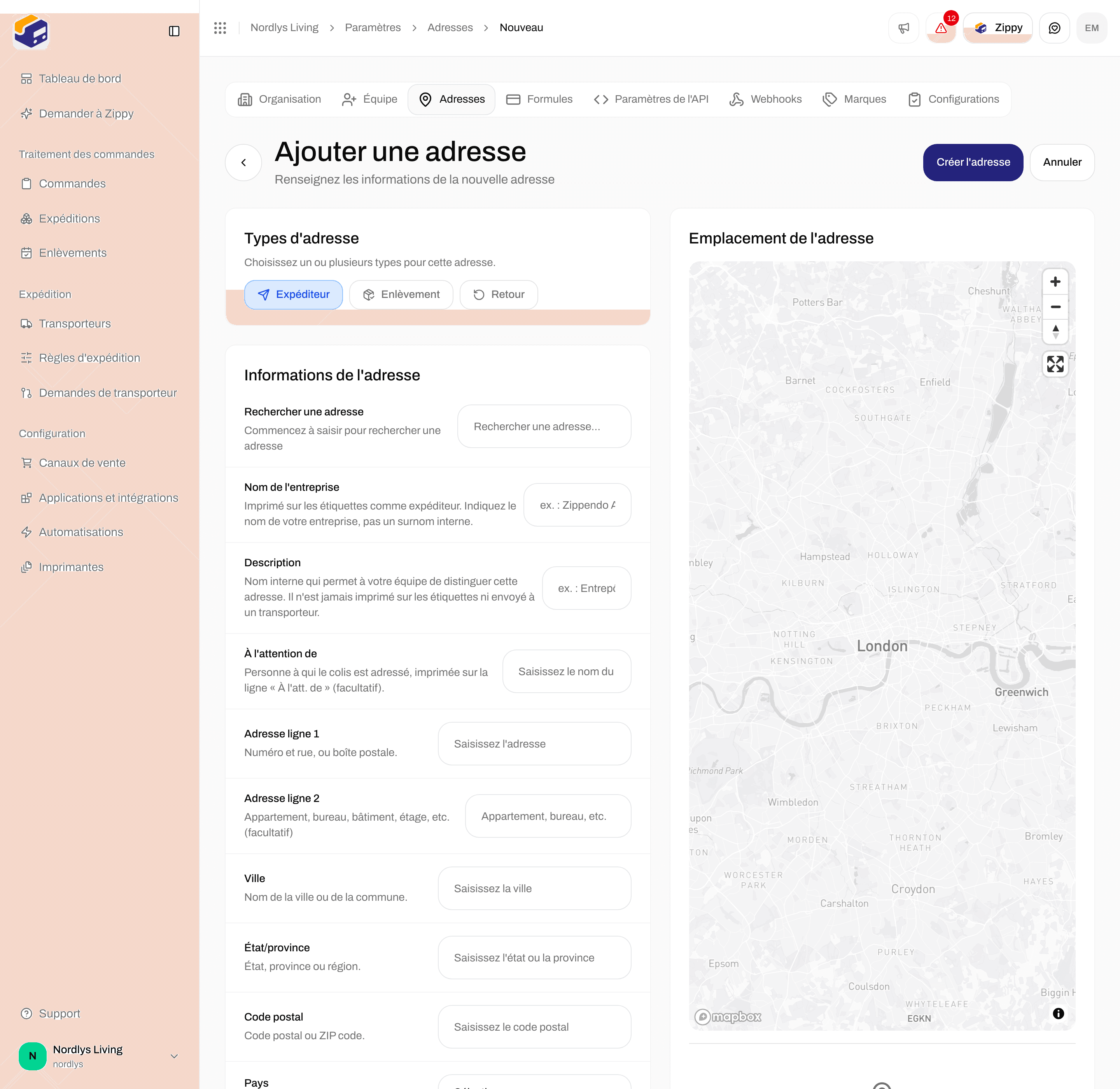Click the Adresses breadcrumb link
Image resolution: width=1120 pixels, height=1089 pixels.
point(450,28)
